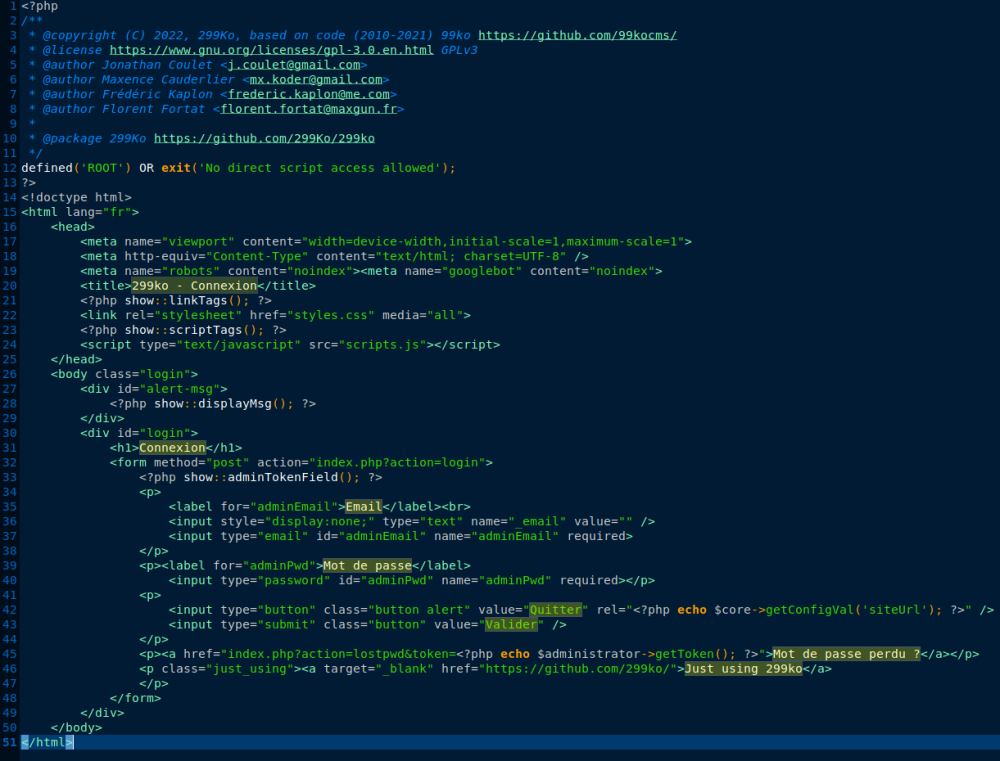
Task: Click the line number 1 in gutter
Action: pos(13,6)
